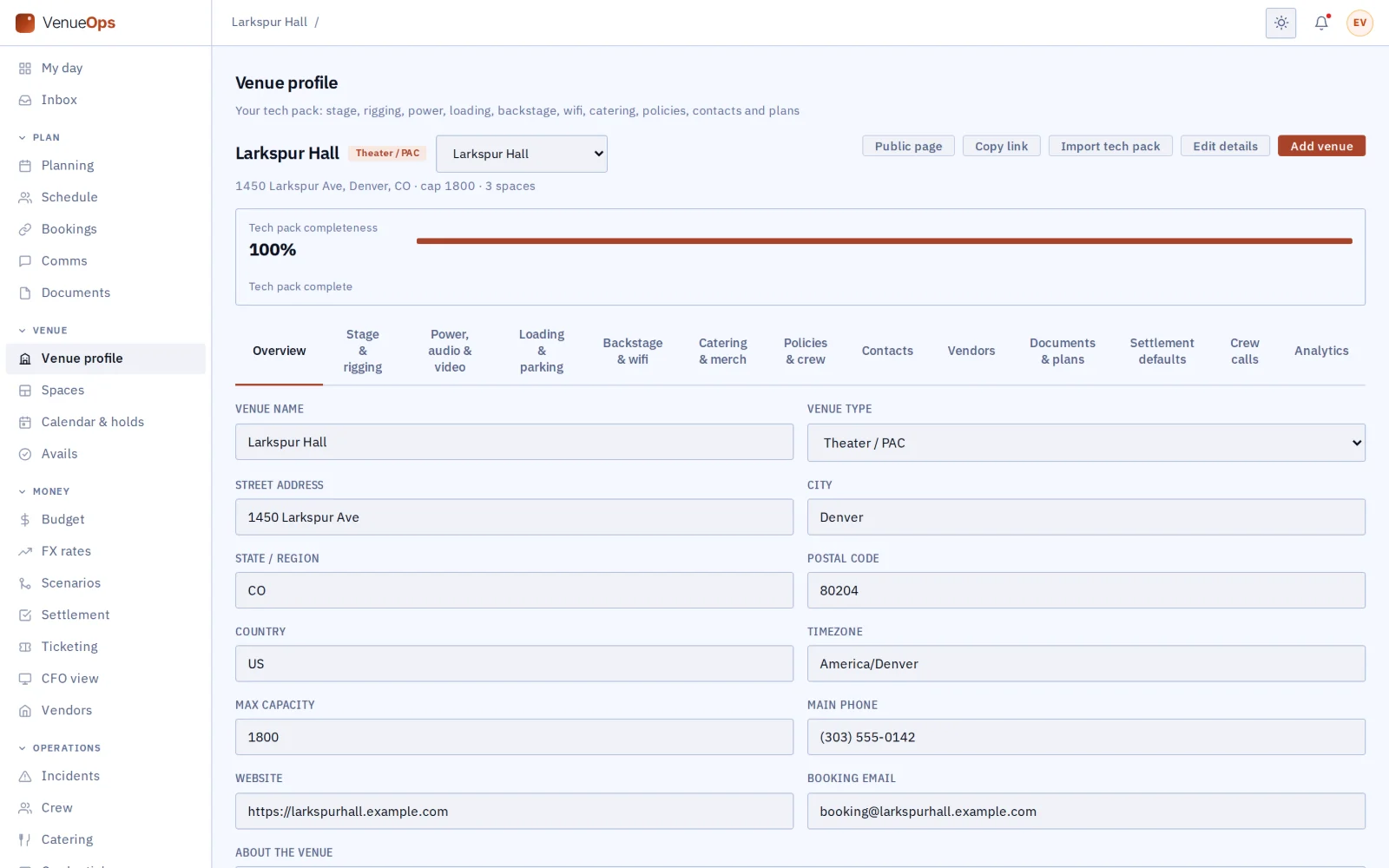Open the EV user avatar menu

(1359, 23)
